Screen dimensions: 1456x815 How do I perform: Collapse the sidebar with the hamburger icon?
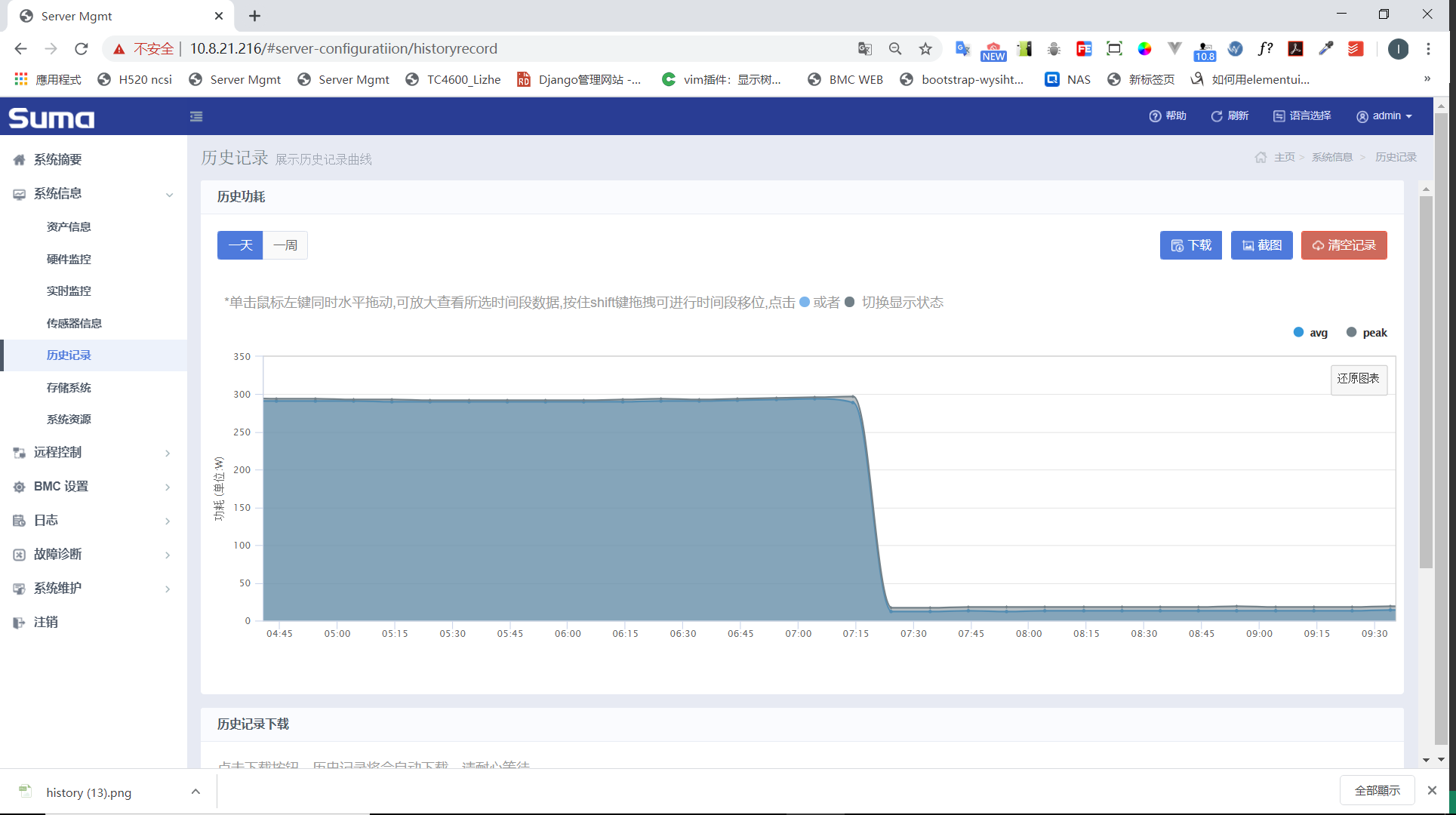point(196,116)
